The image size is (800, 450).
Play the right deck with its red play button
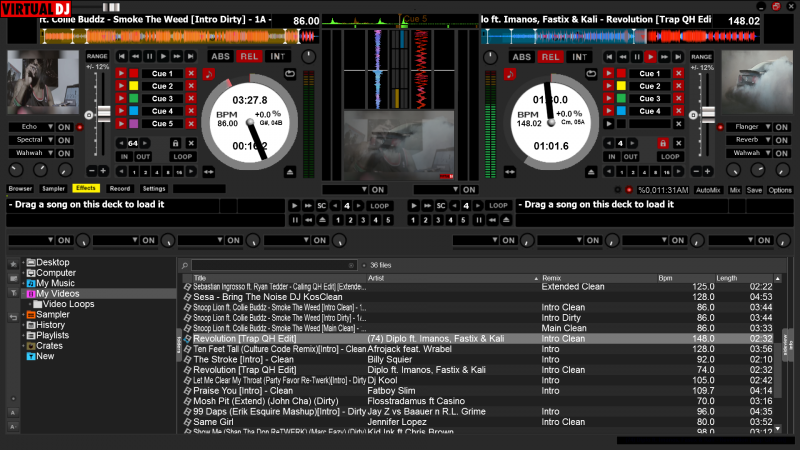tap(650, 57)
